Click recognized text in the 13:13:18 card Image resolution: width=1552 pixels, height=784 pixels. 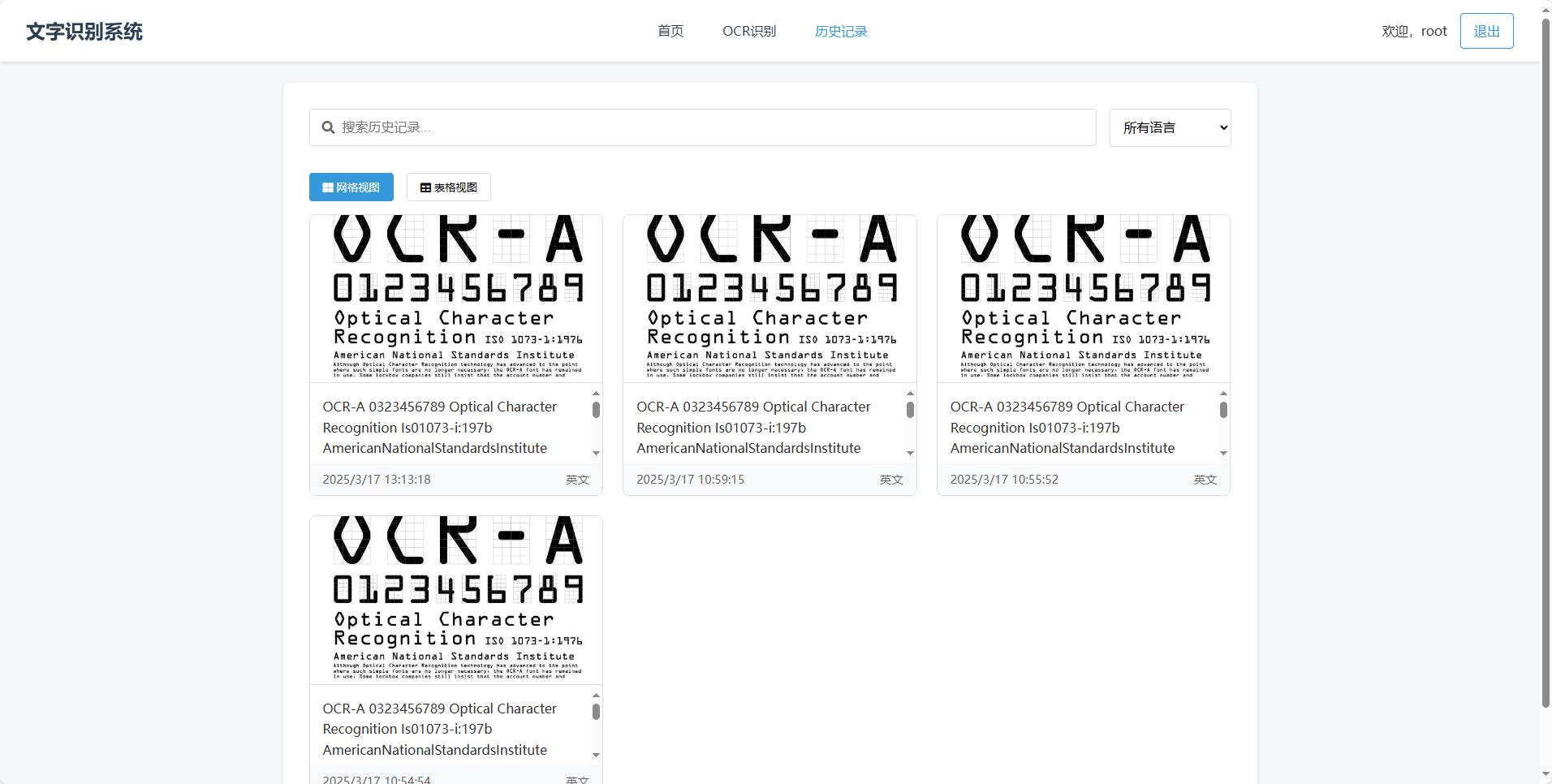(440, 427)
